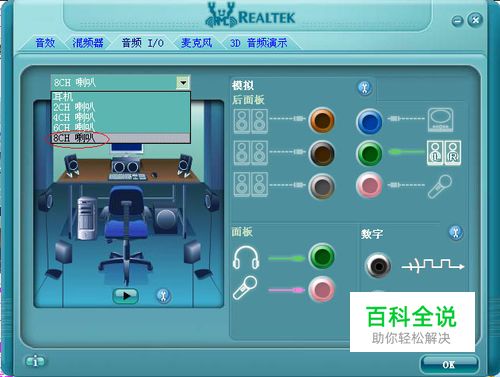500x377 pixels.
Task: Minimize the Realtek audio manager window
Action: tap(457, 21)
